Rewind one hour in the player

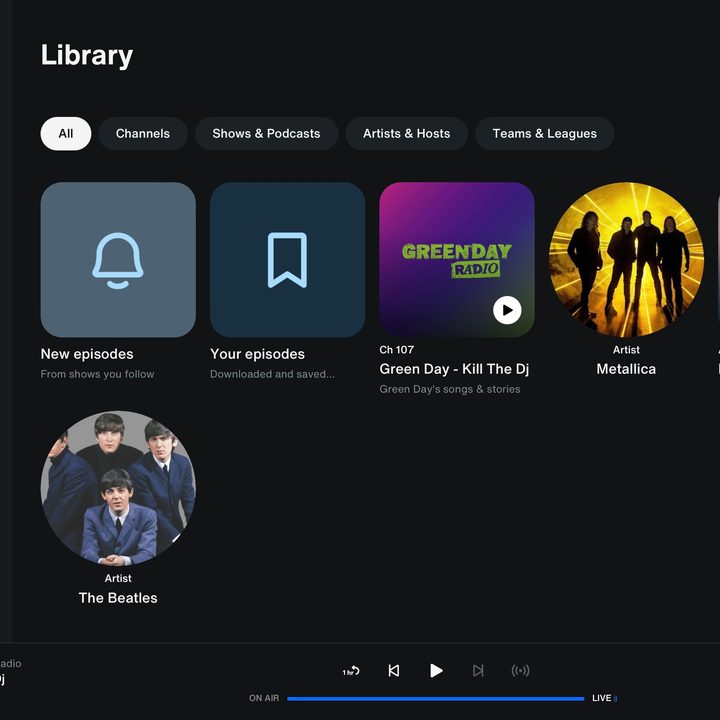(351, 671)
